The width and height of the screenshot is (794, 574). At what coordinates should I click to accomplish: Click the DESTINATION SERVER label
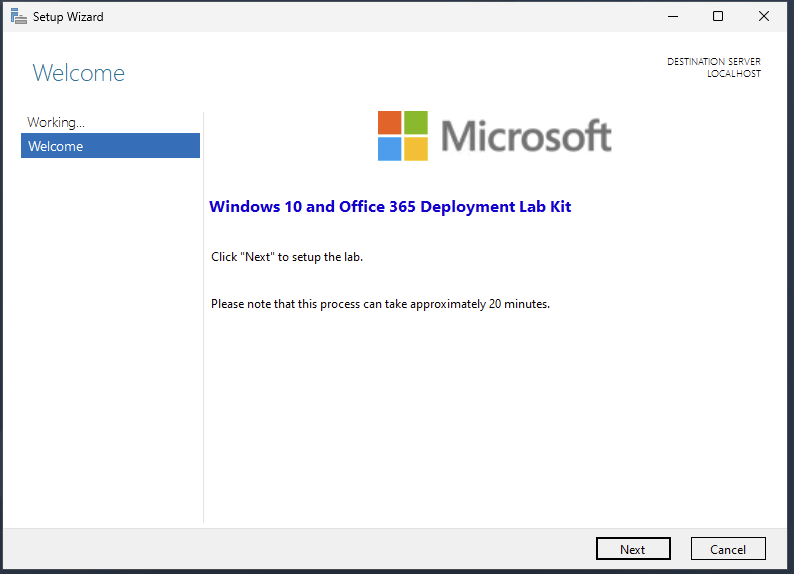(713, 61)
